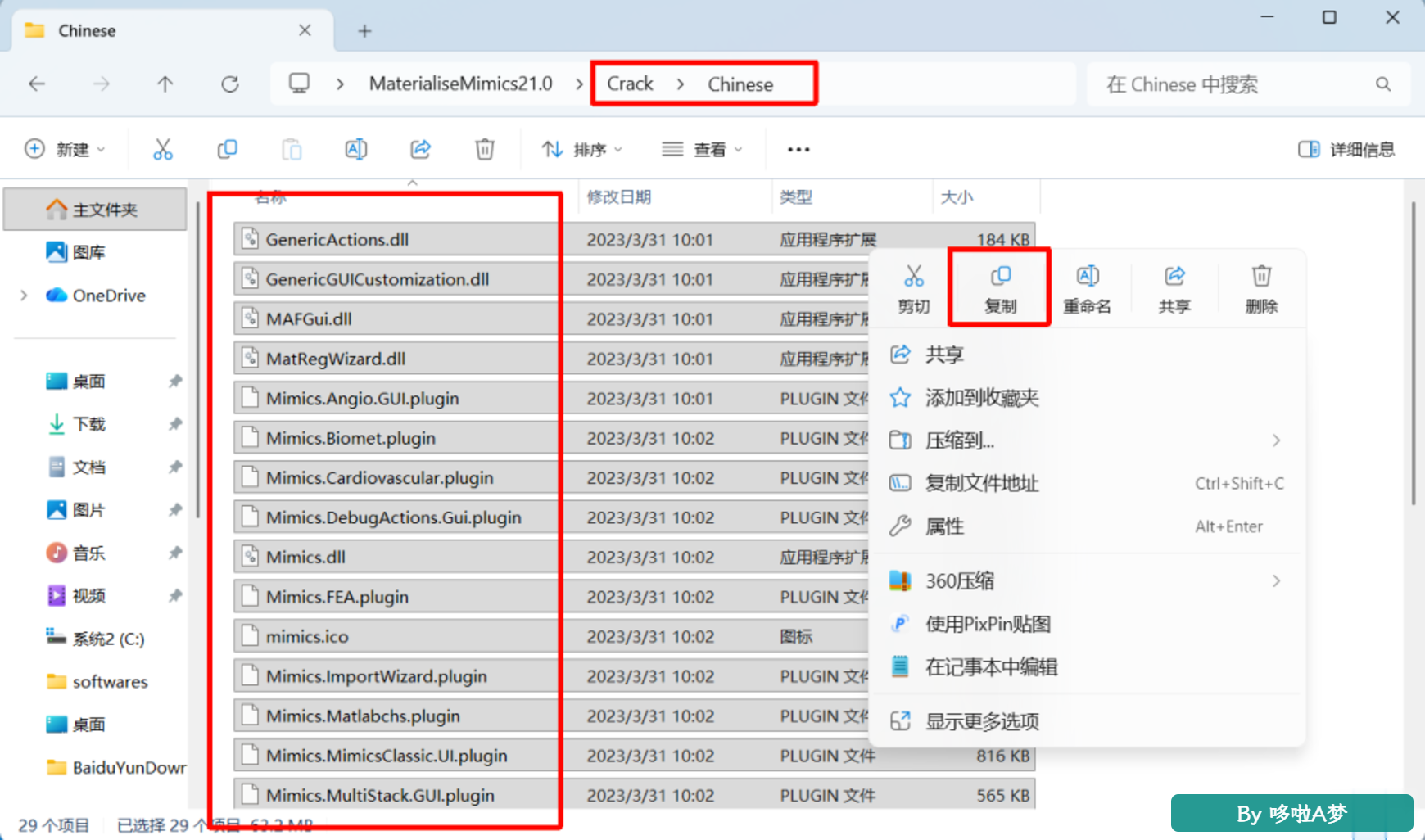Open the 排序 (Sort) dropdown
Image resolution: width=1425 pixels, height=840 pixels.
pos(582,149)
